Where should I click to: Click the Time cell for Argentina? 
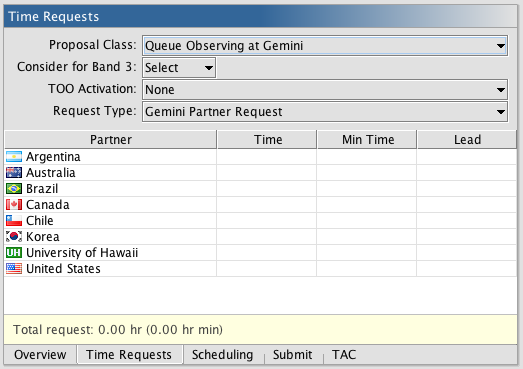pos(267,156)
